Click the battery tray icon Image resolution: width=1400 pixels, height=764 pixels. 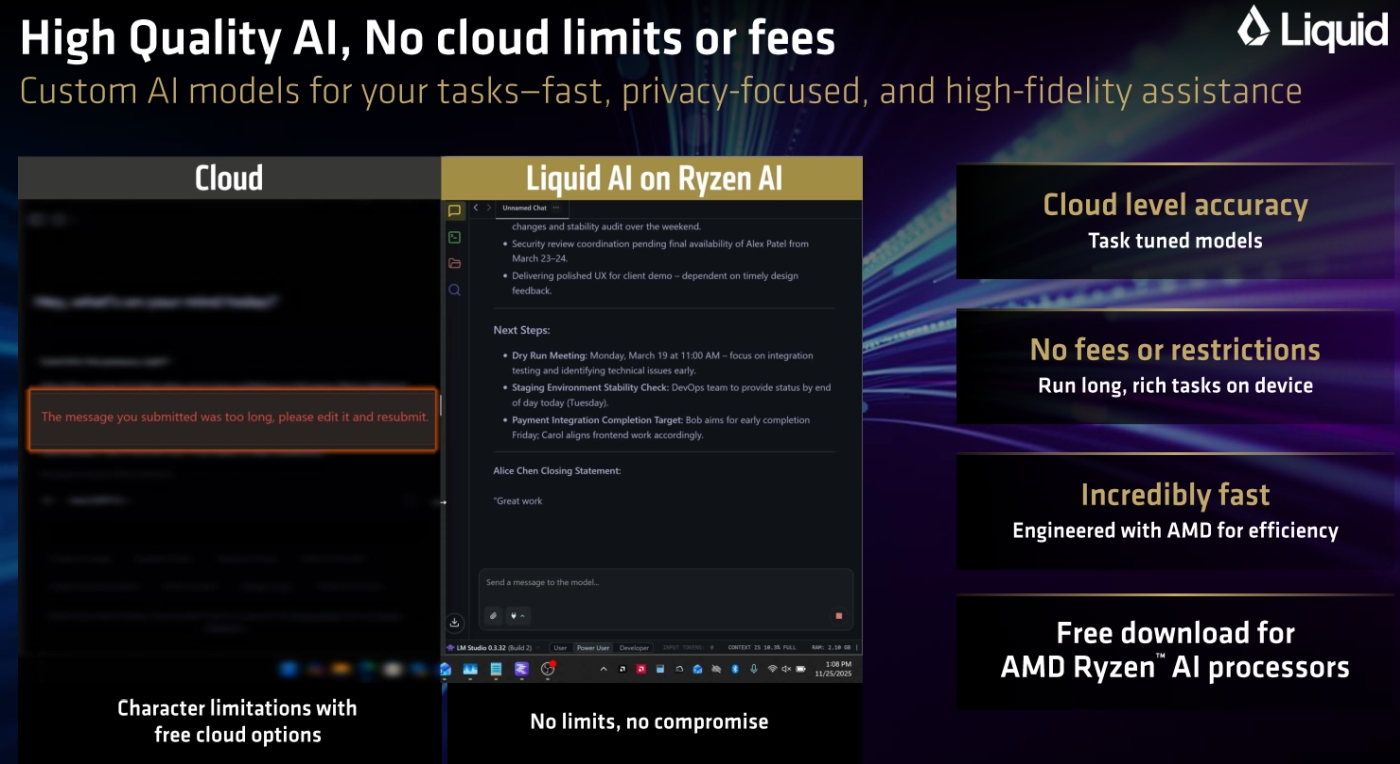click(800, 669)
